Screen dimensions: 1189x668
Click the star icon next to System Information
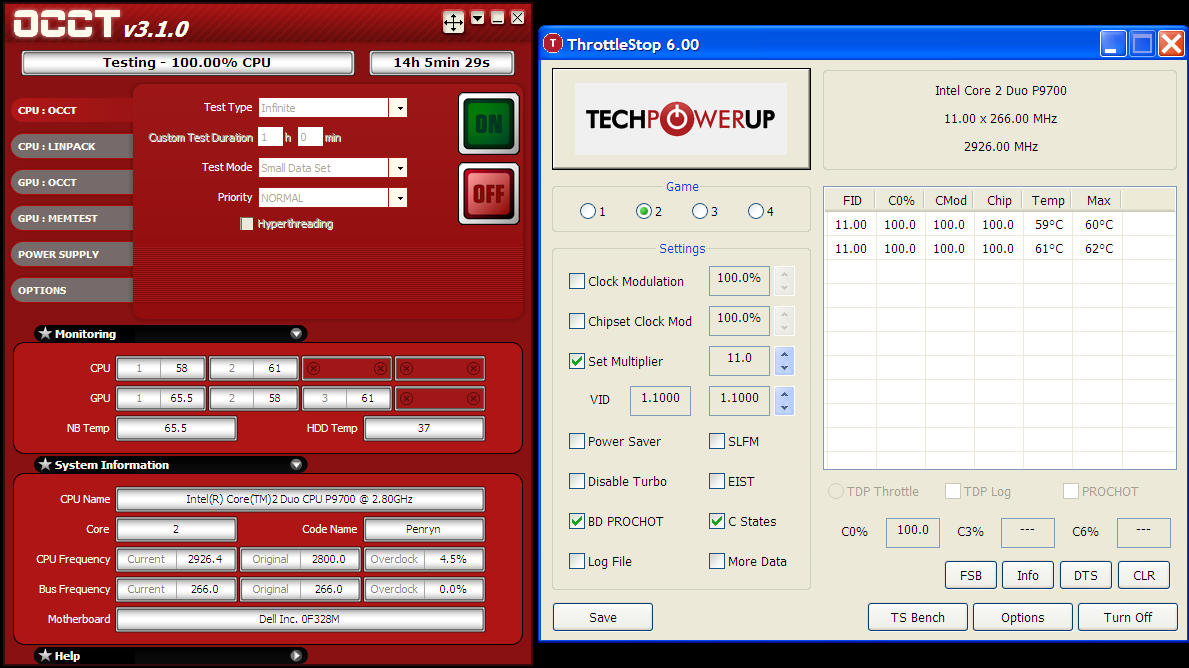coord(44,465)
